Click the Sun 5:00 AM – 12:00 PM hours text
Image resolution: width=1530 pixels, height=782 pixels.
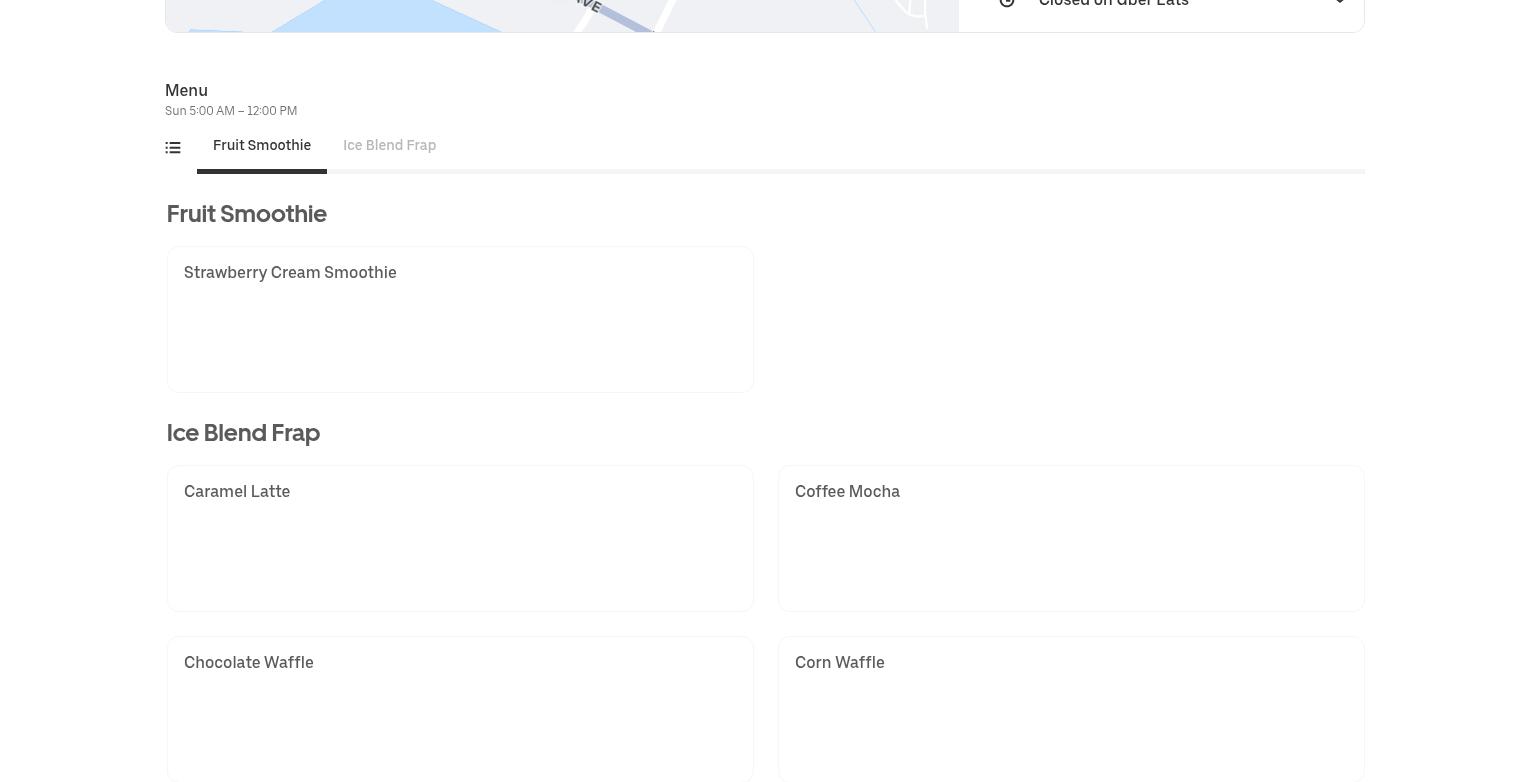coord(231,111)
